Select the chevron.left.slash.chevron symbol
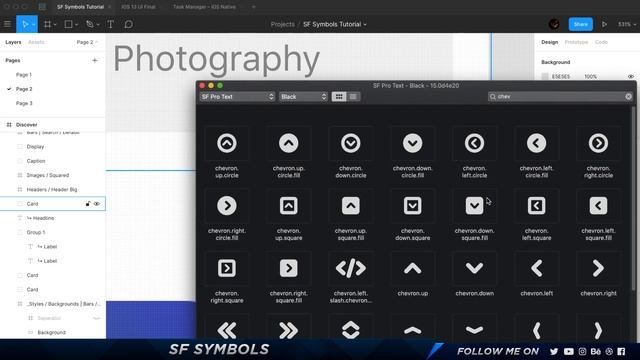The image size is (640, 360). pos(351,268)
